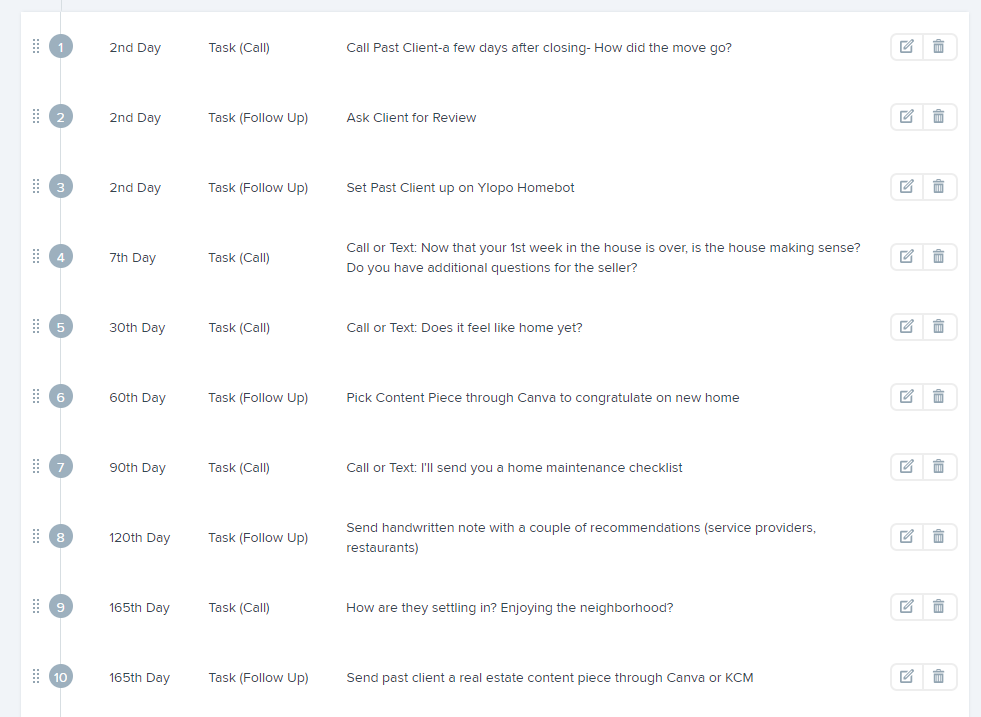Click the drag handle for step 1
The height and width of the screenshot is (717, 981).
pos(36,46)
